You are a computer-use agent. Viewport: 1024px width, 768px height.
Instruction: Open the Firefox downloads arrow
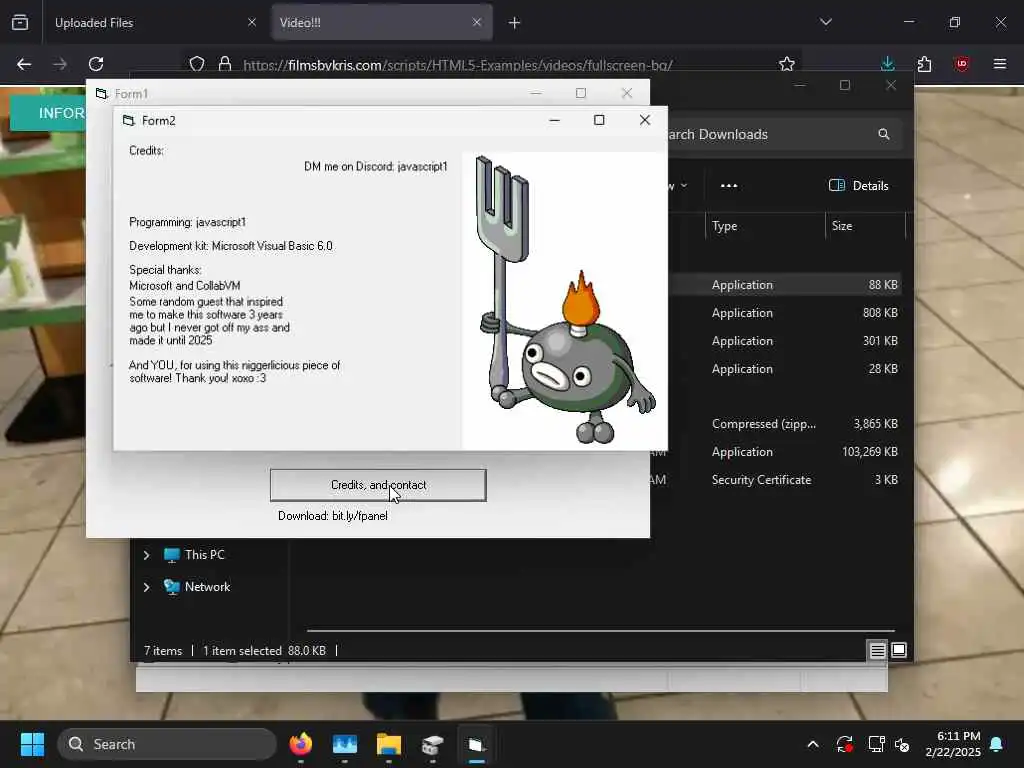[x=888, y=64]
